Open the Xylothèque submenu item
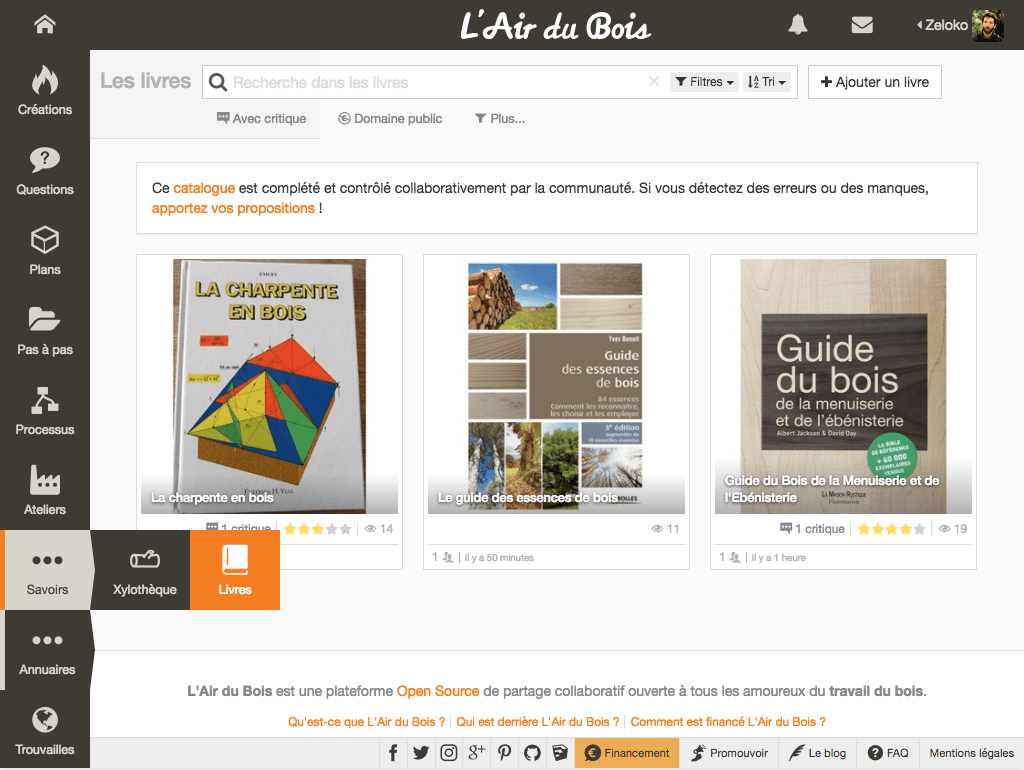Screen dimensions: 1024x770 tap(144, 570)
